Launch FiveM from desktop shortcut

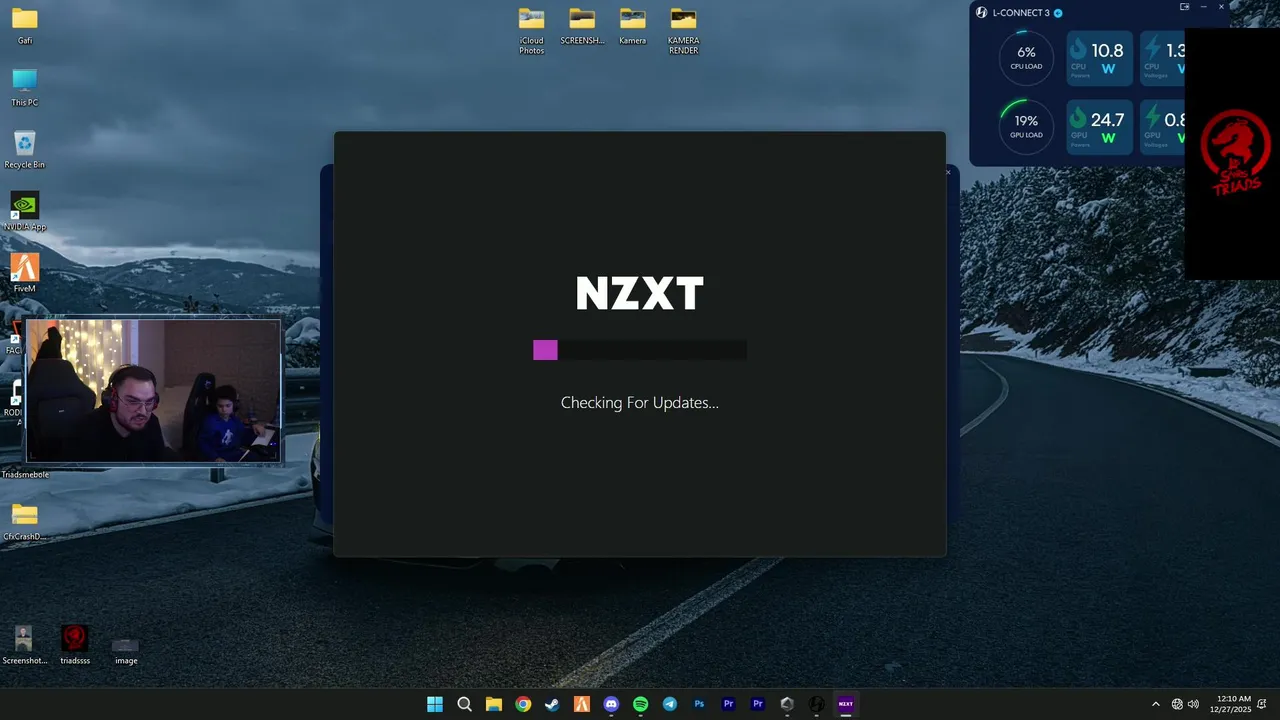(25, 274)
